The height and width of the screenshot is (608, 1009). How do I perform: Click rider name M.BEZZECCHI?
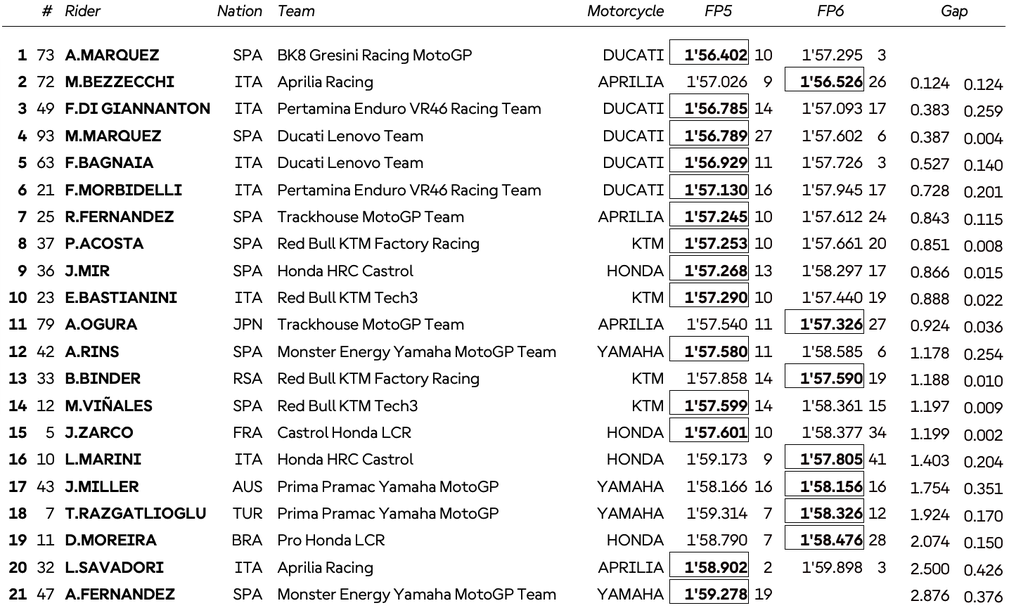[x=119, y=82]
